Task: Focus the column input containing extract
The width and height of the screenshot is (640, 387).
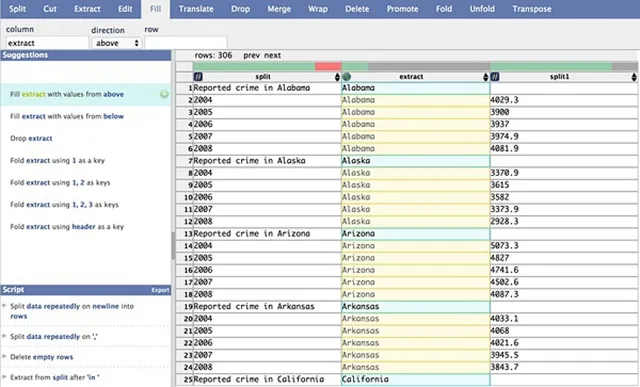Action: tap(47, 43)
